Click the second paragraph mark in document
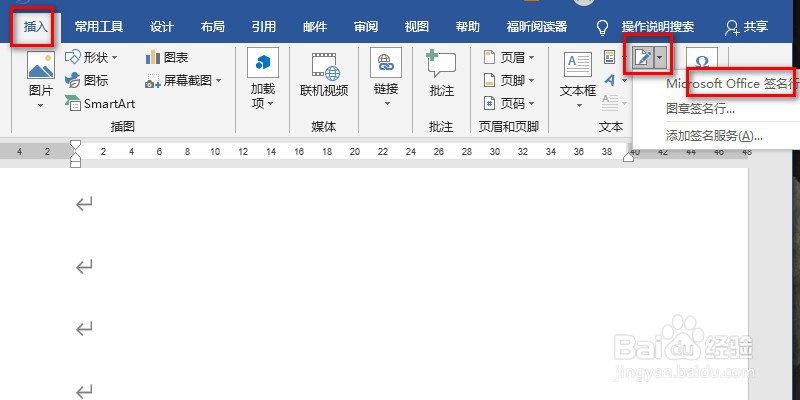Image resolution: width=800 pixels, height=400 pixels. click(85, 266)
